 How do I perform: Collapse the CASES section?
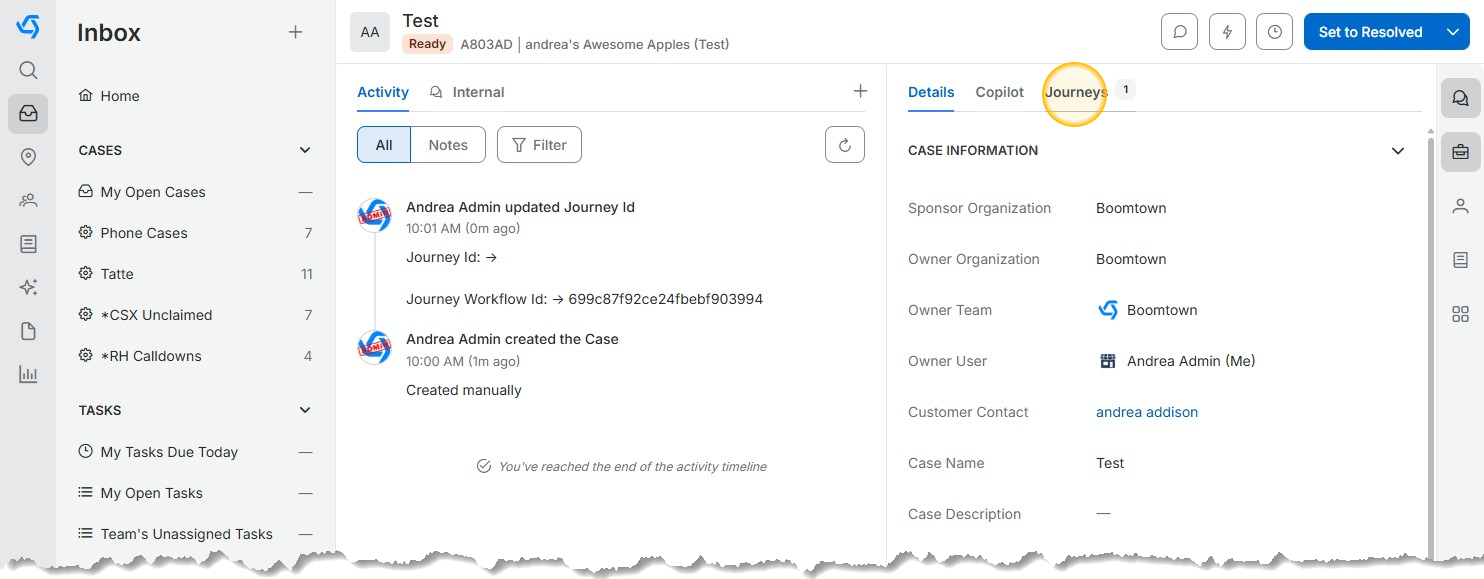[x=305, y=150]
